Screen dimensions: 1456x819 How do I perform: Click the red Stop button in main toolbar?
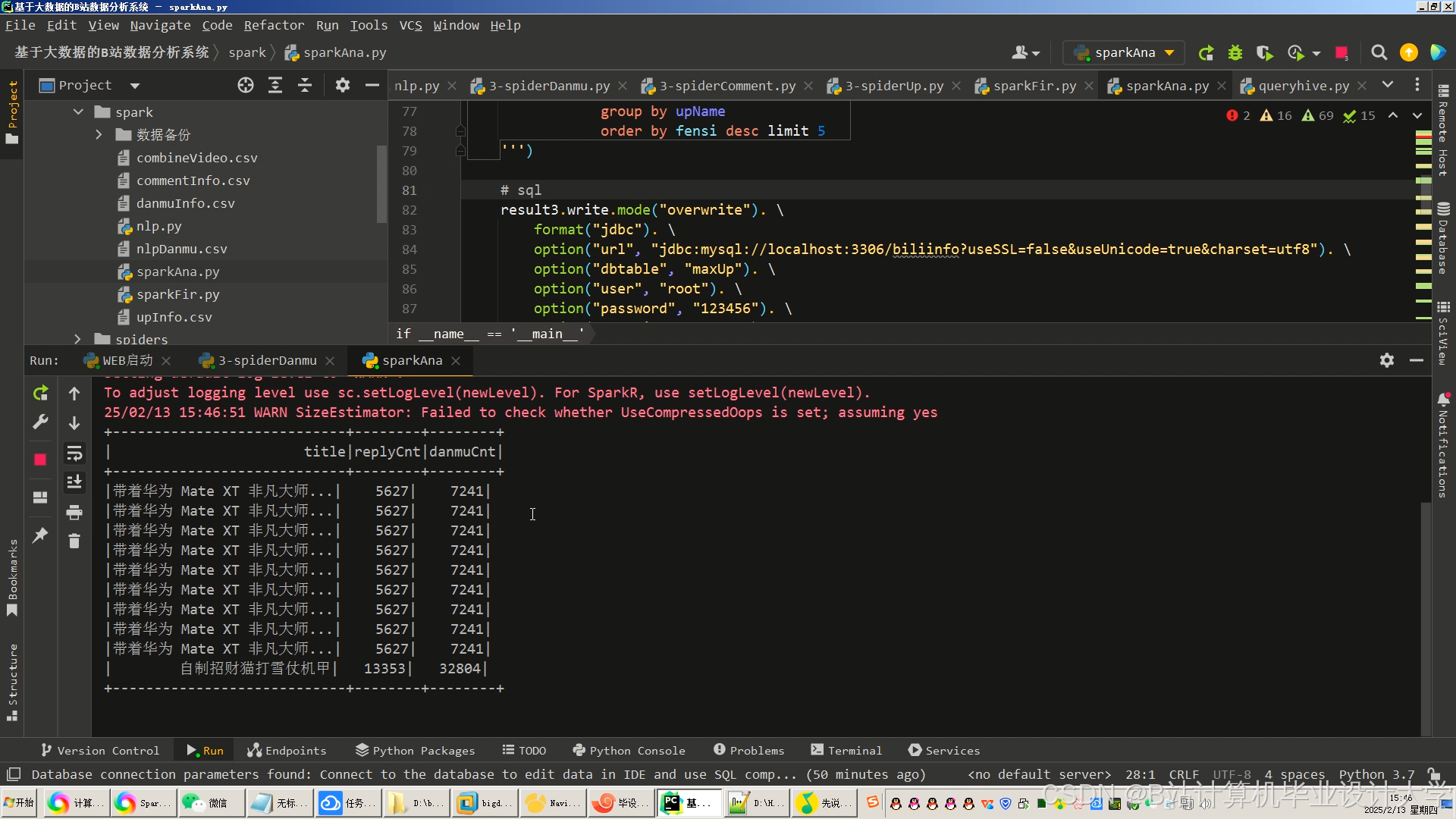(x=1341, y=52)
